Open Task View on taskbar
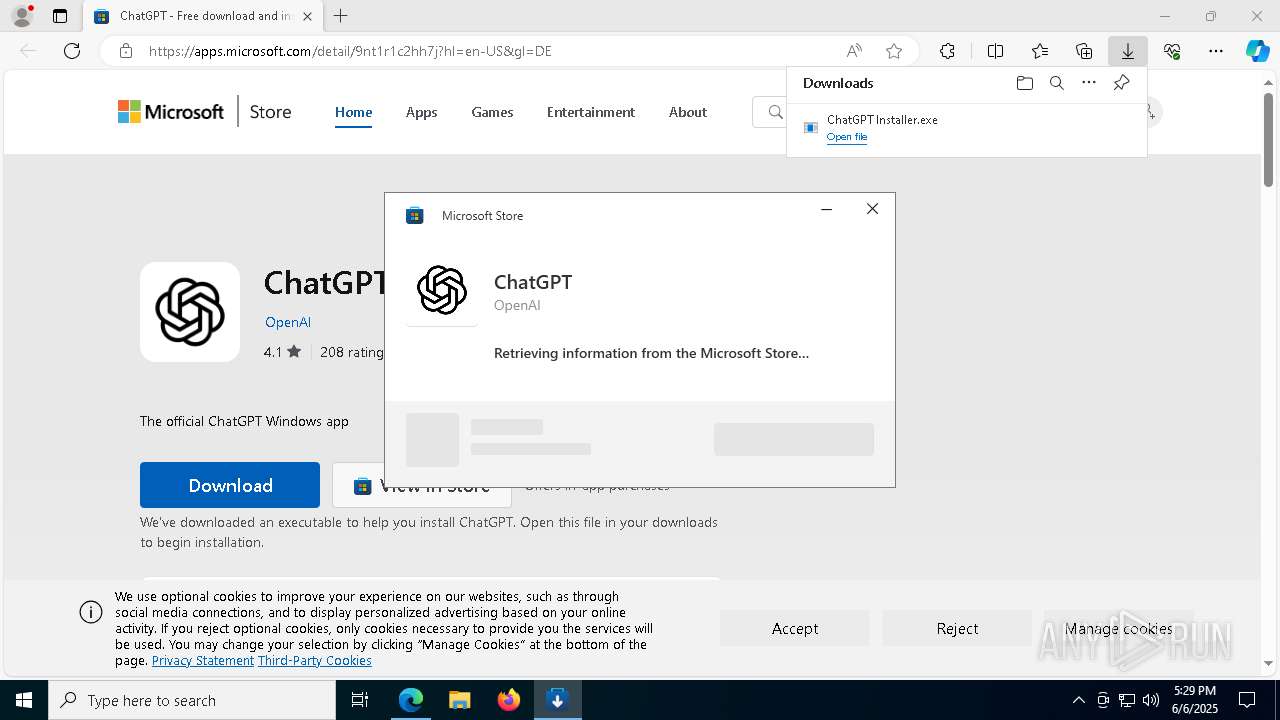Image resolution: width=1280 pixels, height=720 pixels. click(360, 700)
